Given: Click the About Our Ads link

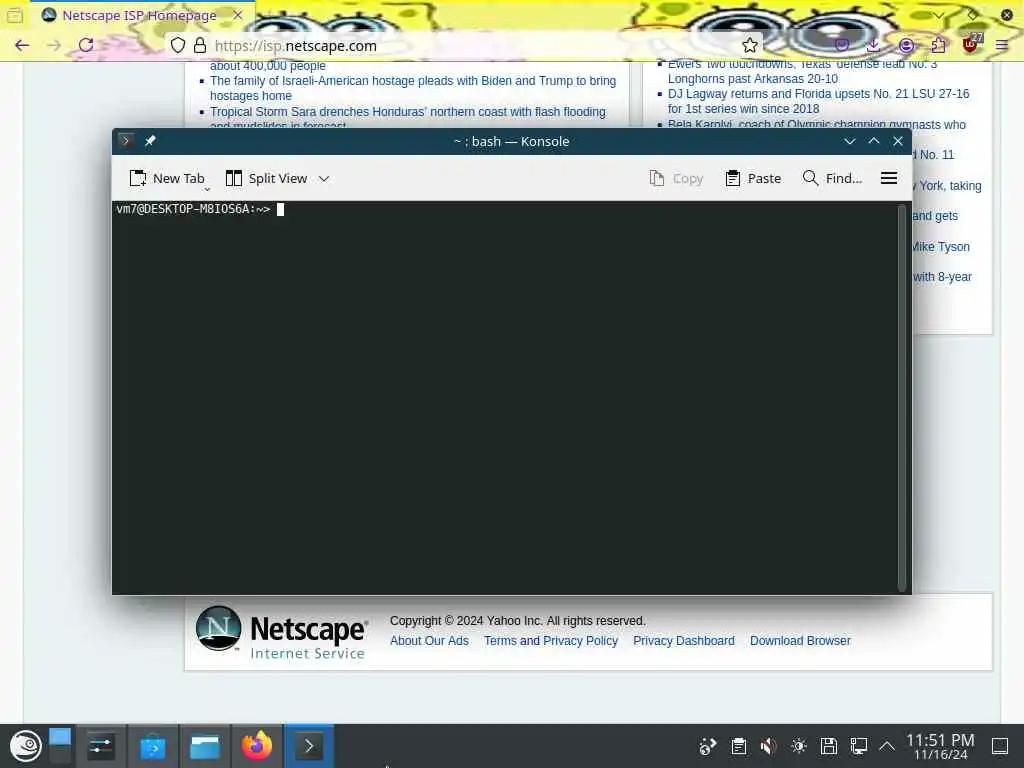Looking at the screenshot, I should coord(429,641).
